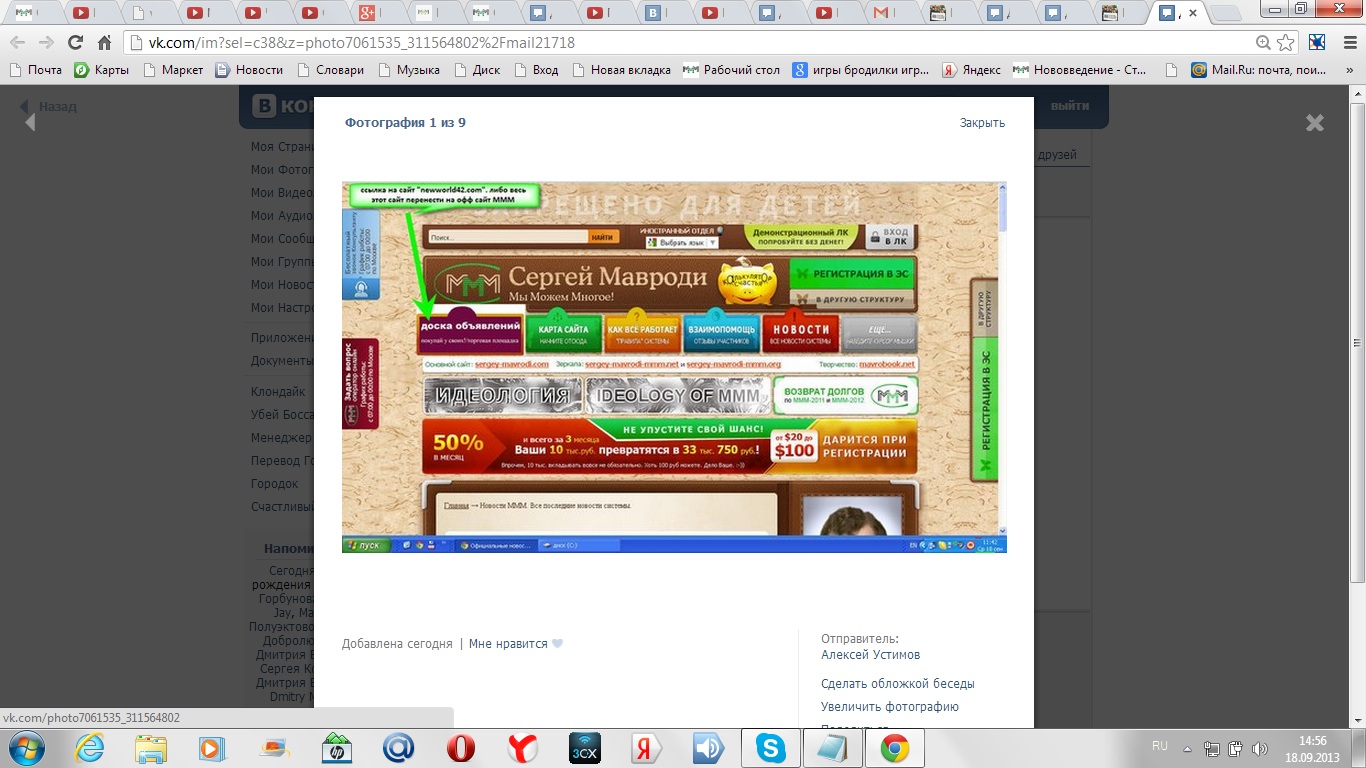Close the photo viewer via Закрыть link
The image size is (1366, 768).
[982, 123]
